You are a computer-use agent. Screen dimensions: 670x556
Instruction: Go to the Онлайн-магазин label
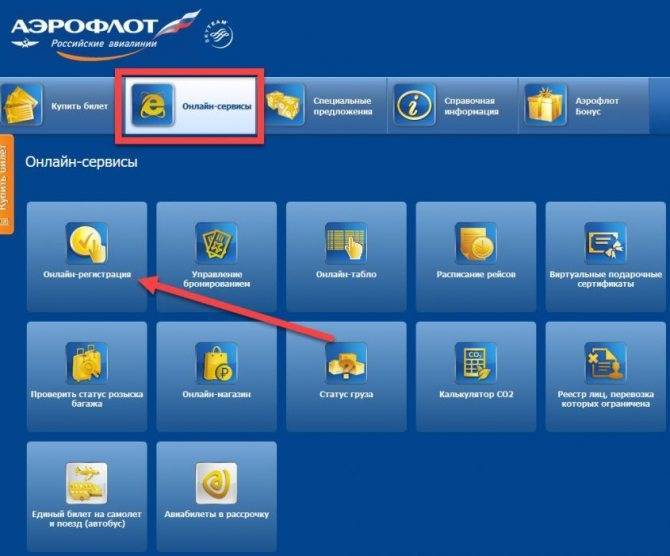click(x=217, y=394)
